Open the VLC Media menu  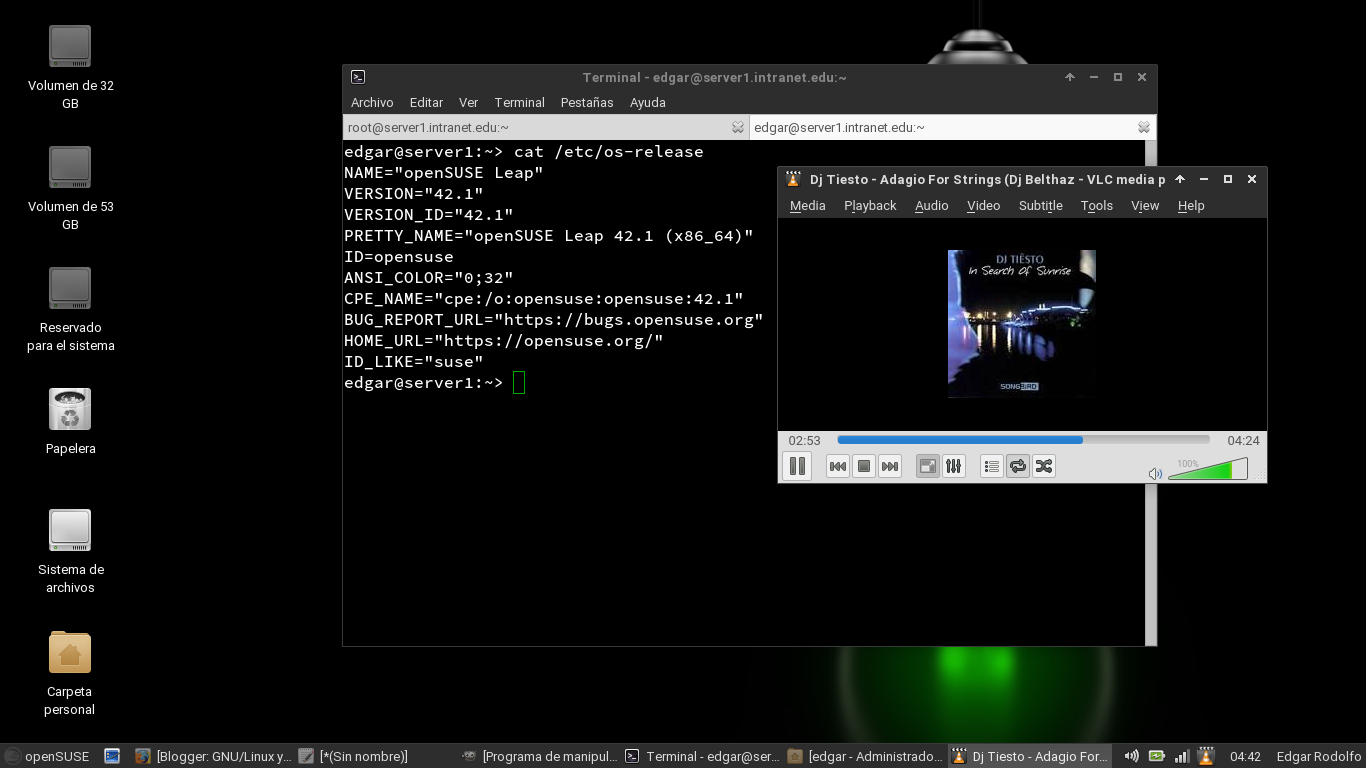[807, 206]
